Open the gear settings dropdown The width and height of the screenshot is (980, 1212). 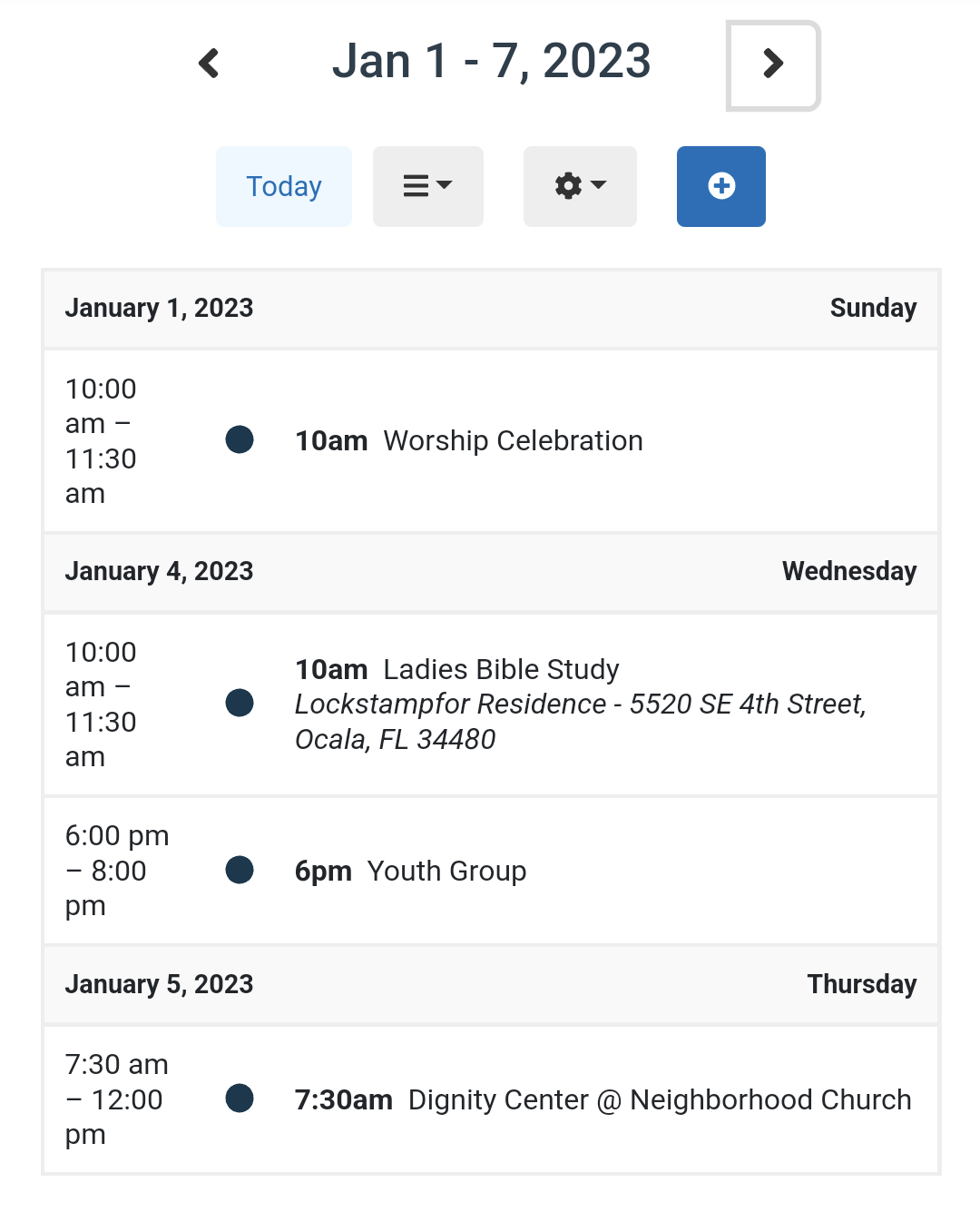[x=580, y=186]
